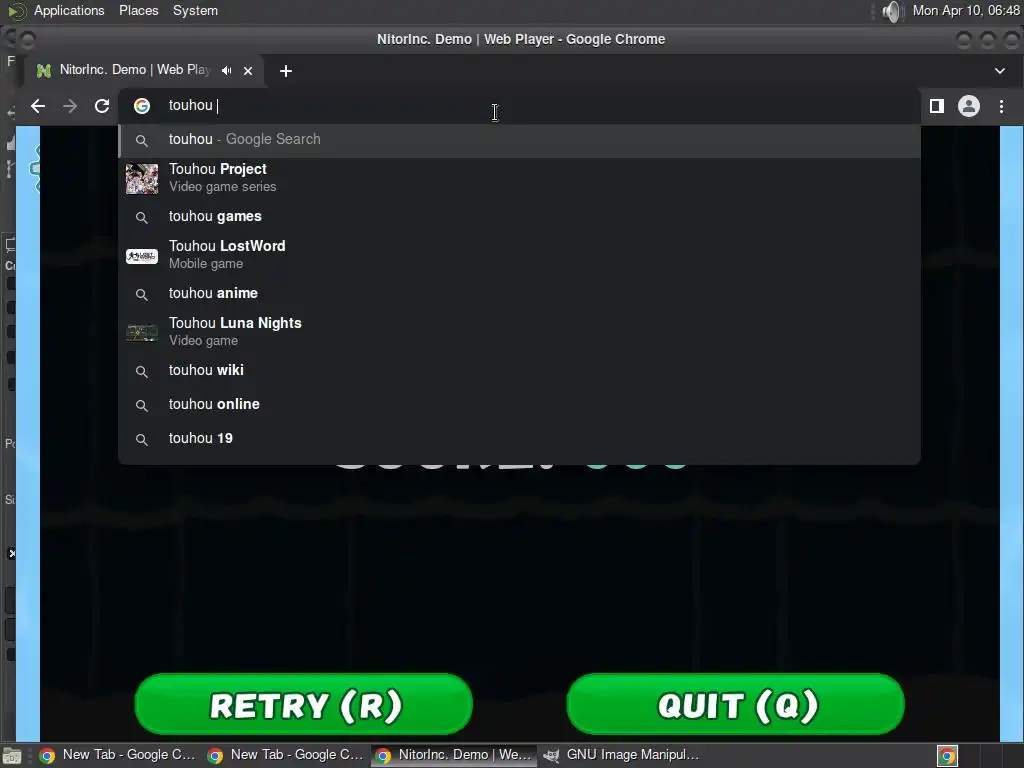Click the Touhou LostWord logo thumbnail

pyautogui.click(x=142, y=256)
